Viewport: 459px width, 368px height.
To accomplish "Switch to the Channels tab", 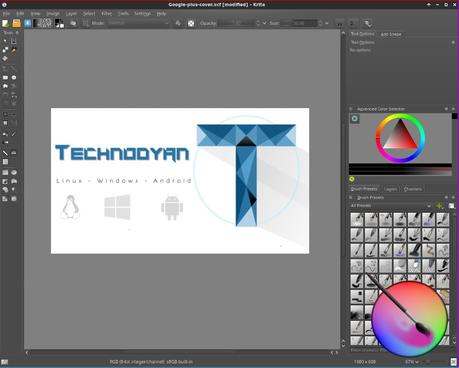I will click(x=413, y=189).
